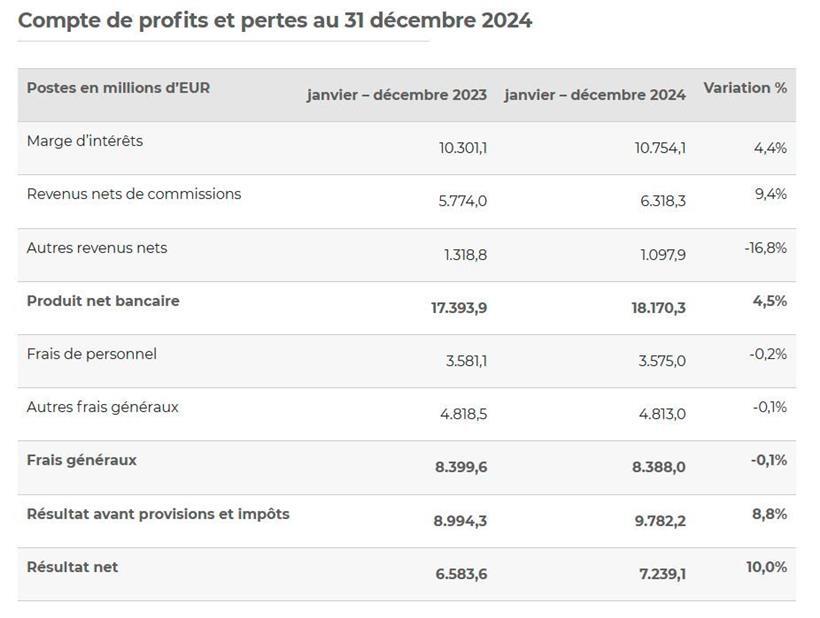Select 'Résultat avant provisions et impôts' label
820x618 pixels.
click(x=158, y=514)
